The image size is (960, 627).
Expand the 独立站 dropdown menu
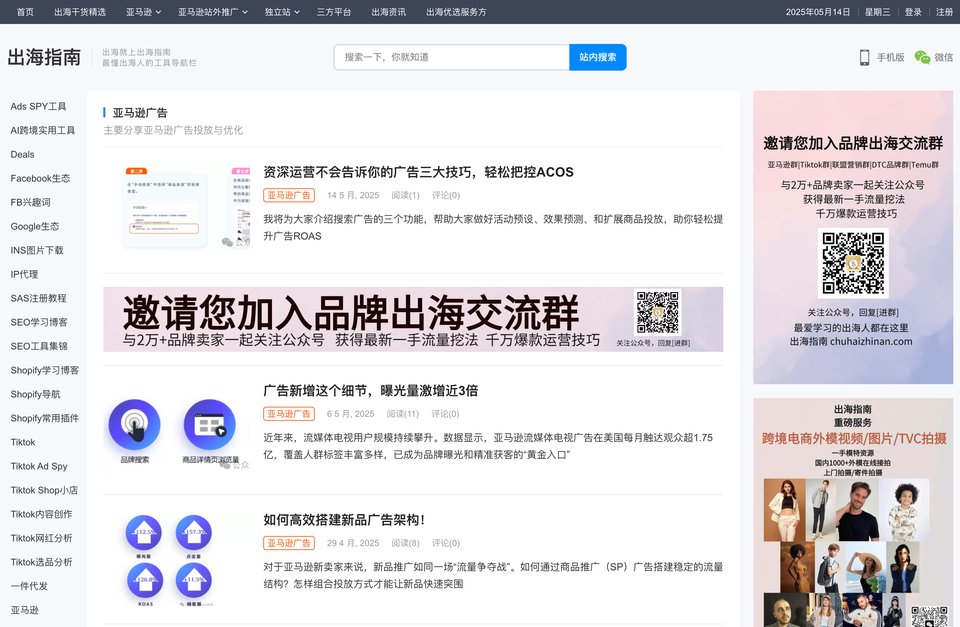[282, 12]
